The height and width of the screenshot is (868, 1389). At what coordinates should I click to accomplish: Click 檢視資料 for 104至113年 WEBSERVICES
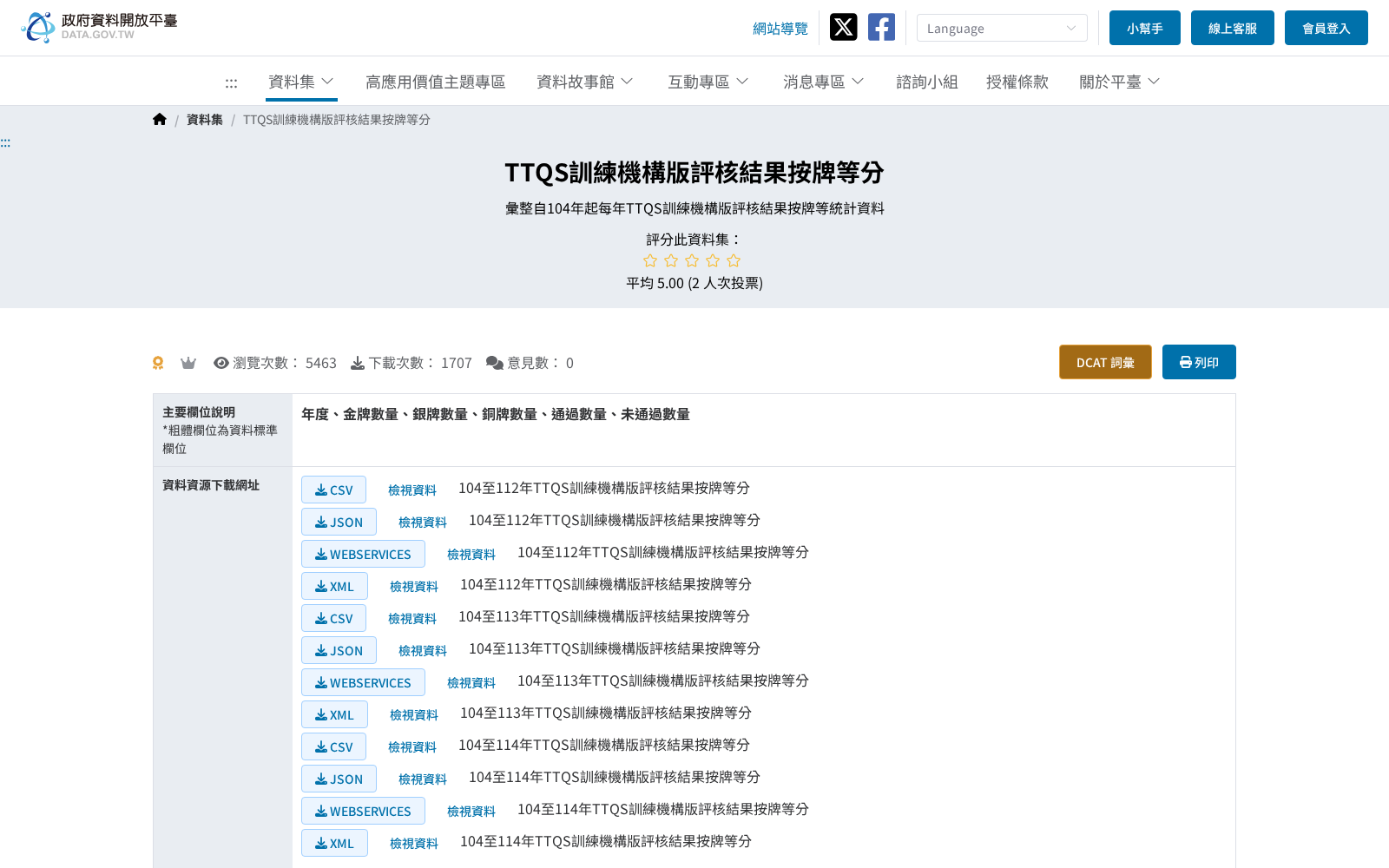471,683
